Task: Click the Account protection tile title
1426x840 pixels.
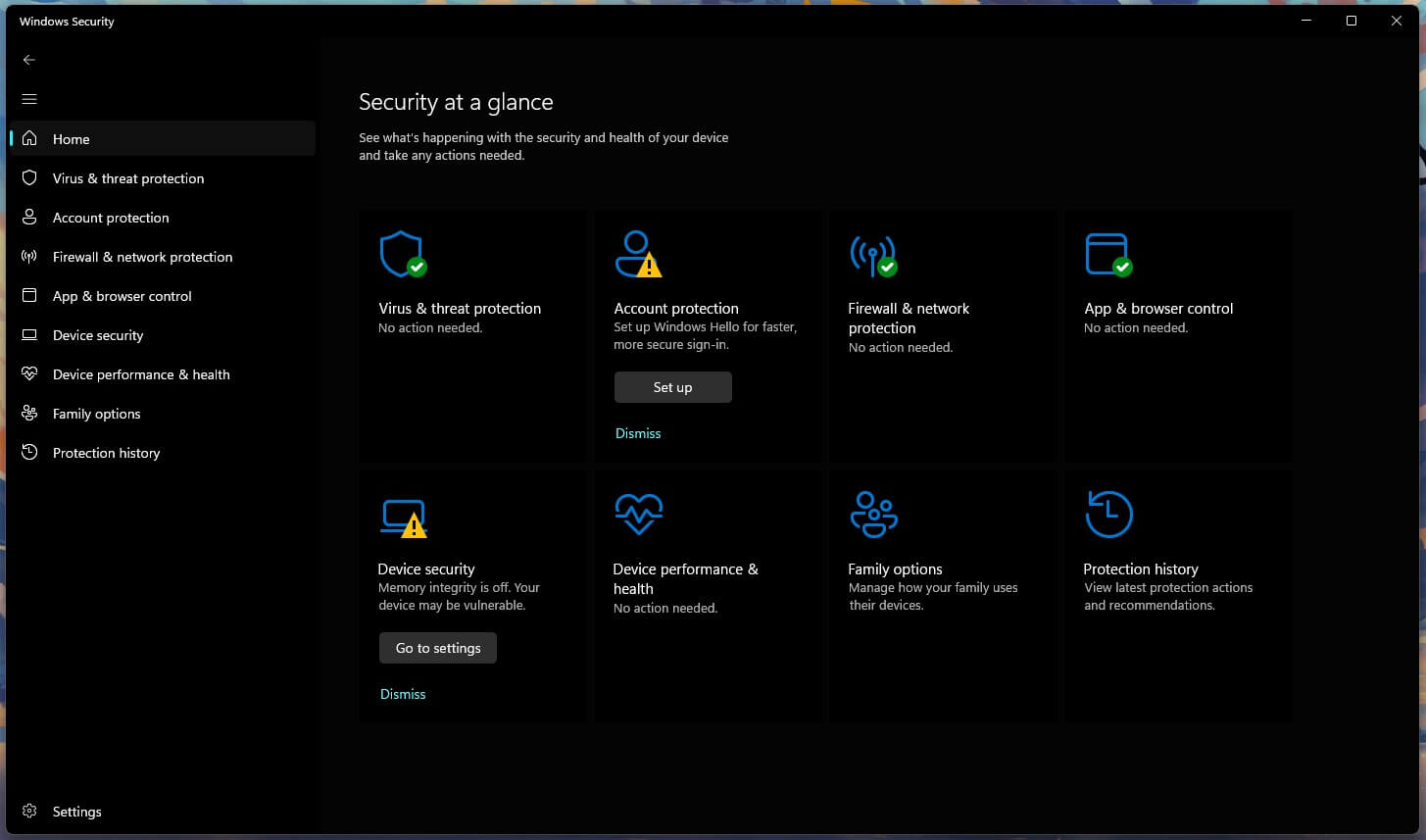Action: tap(676, 308)
